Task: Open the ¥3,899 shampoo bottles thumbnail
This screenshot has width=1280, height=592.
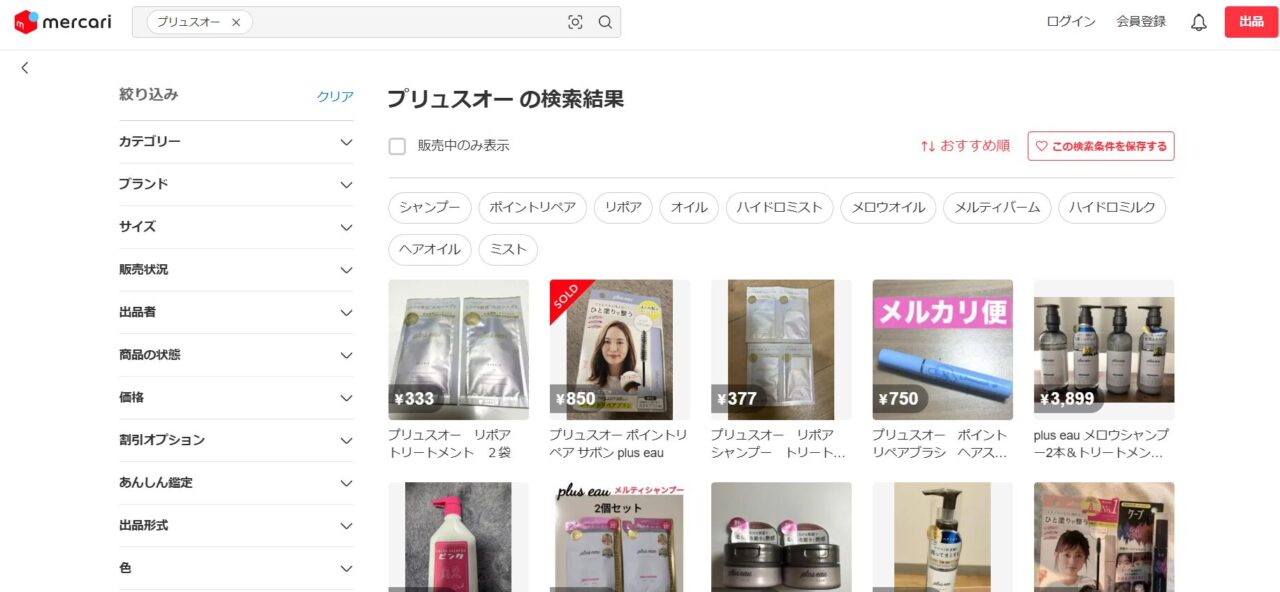Action: pos(1104,350)
